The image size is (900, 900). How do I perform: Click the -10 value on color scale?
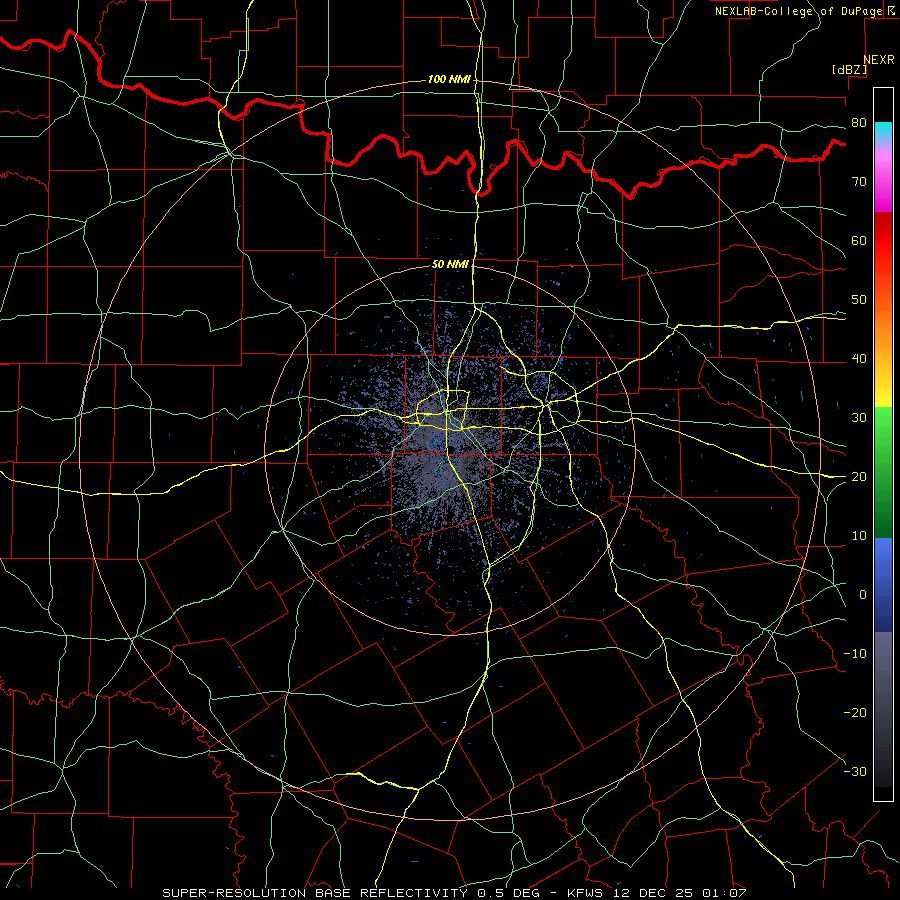(855, 654)
